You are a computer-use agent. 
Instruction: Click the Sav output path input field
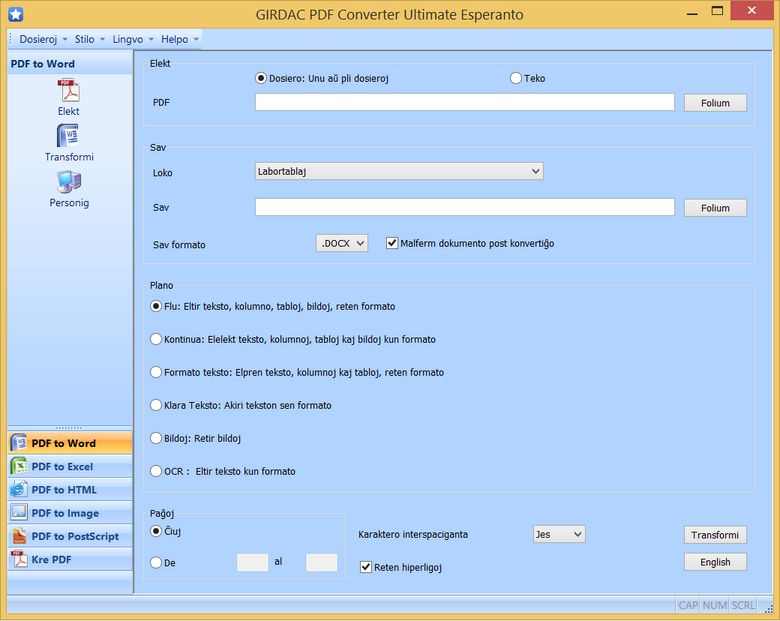[x=465, y=207]
